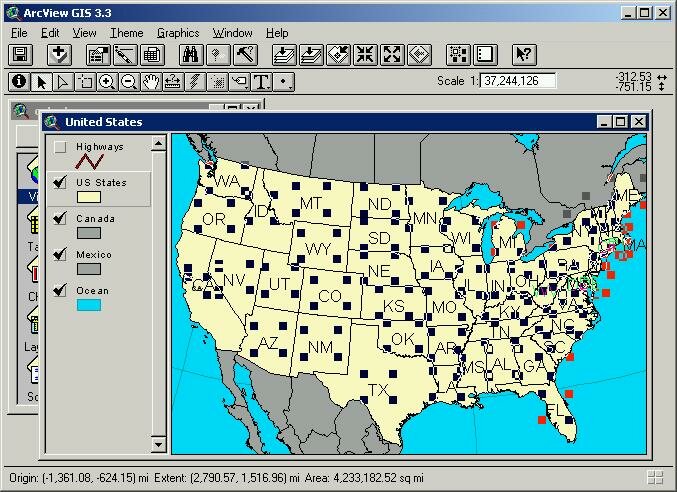Screen dimensions: 677x492
Task: Select the black Pointer tool
Action: coord(41,82)
